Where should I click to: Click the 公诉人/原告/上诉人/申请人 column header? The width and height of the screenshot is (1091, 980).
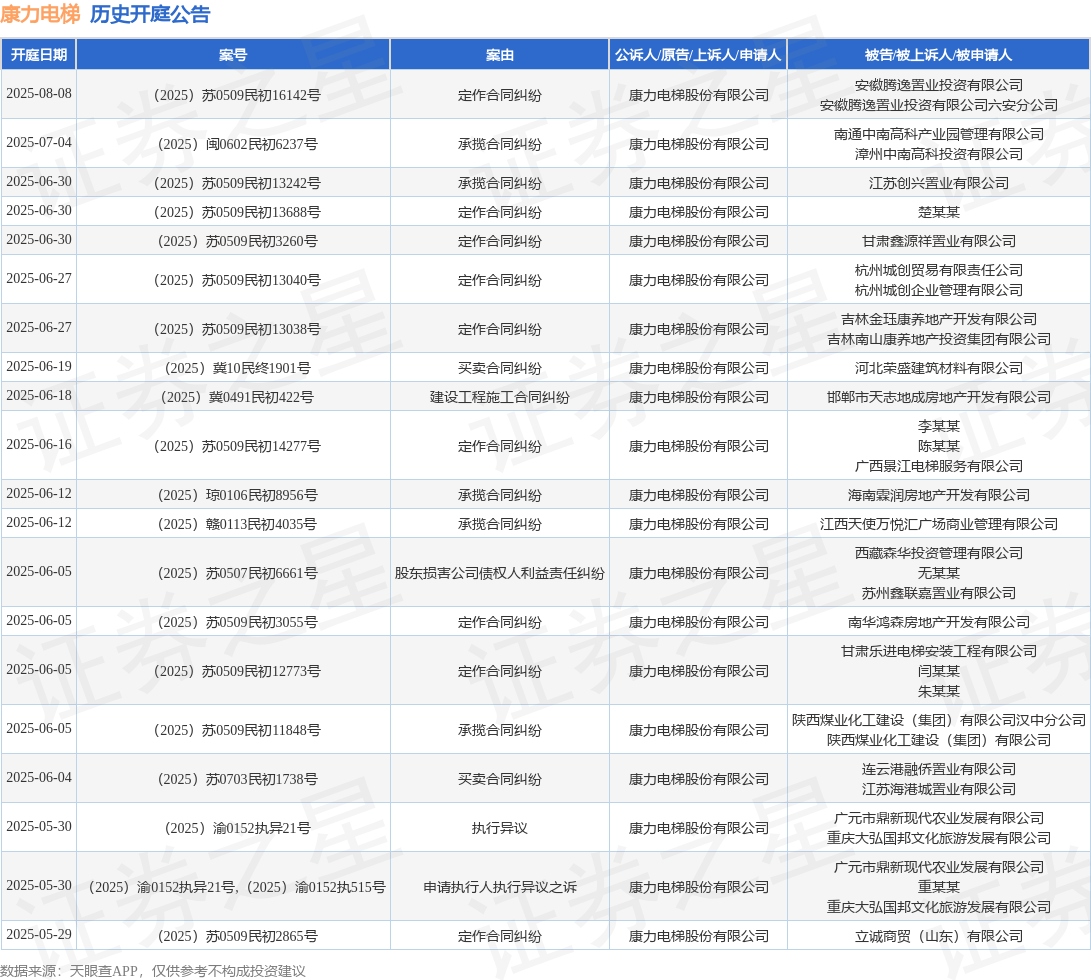(x=698, y=55)
